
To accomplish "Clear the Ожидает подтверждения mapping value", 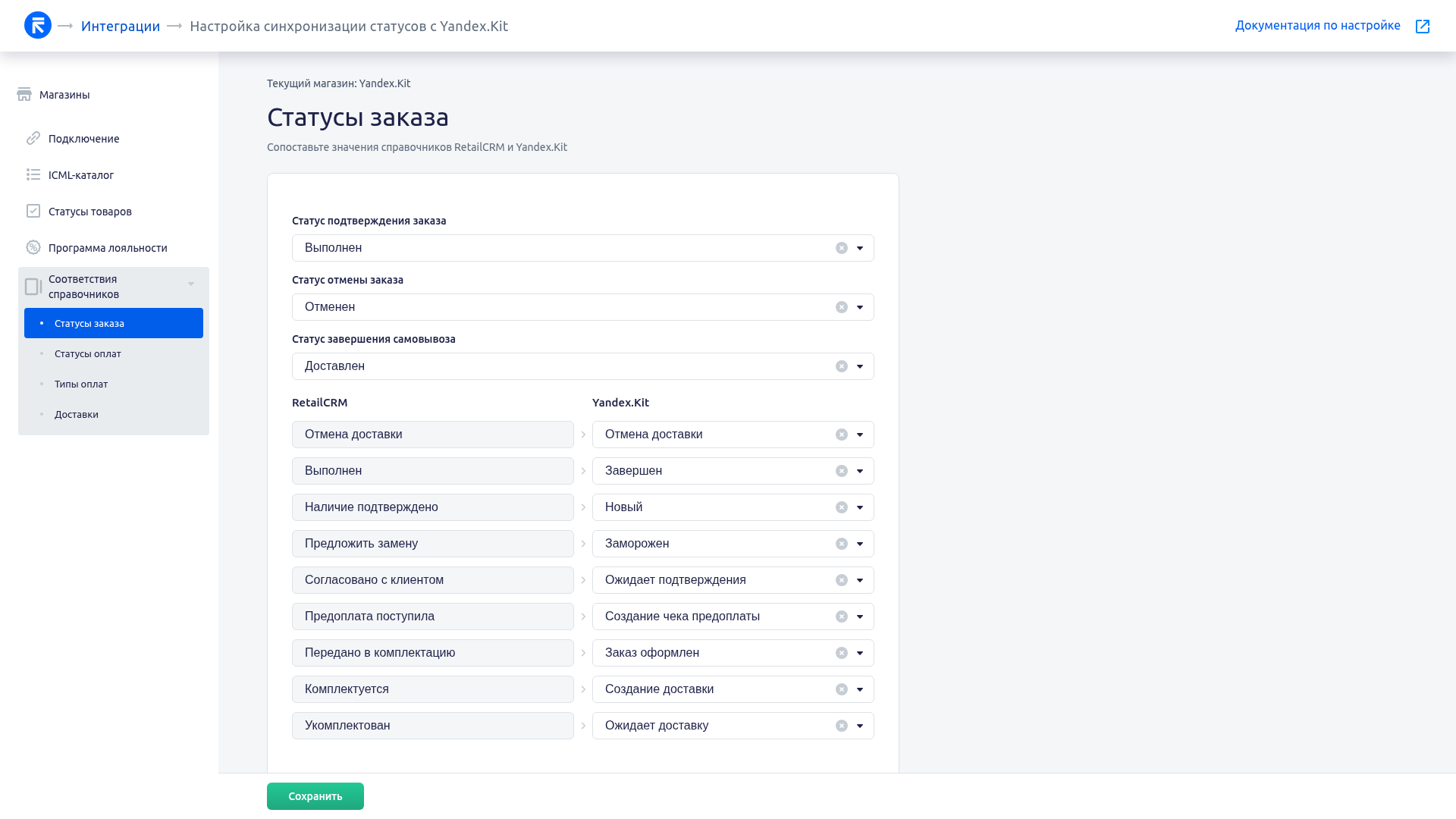I will (x=842, y=580).
